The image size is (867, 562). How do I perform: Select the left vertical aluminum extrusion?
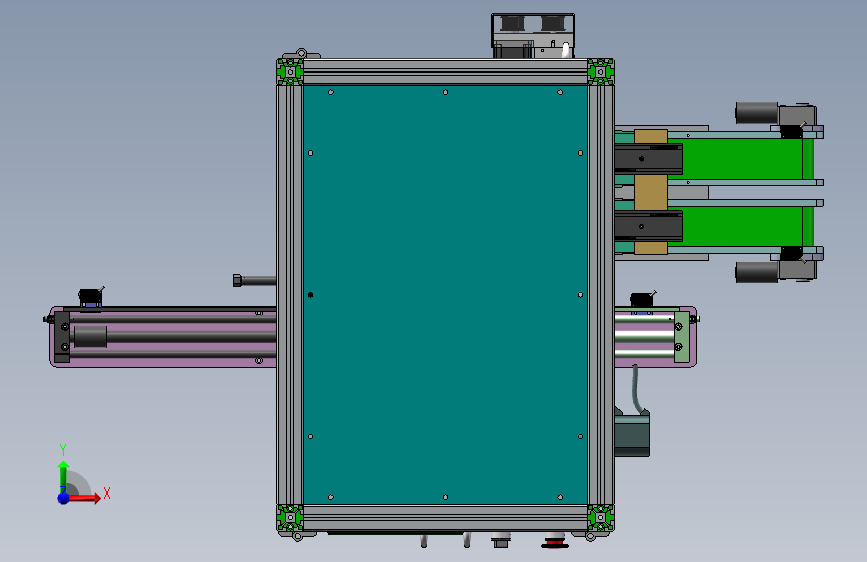[x=290, y=294]
